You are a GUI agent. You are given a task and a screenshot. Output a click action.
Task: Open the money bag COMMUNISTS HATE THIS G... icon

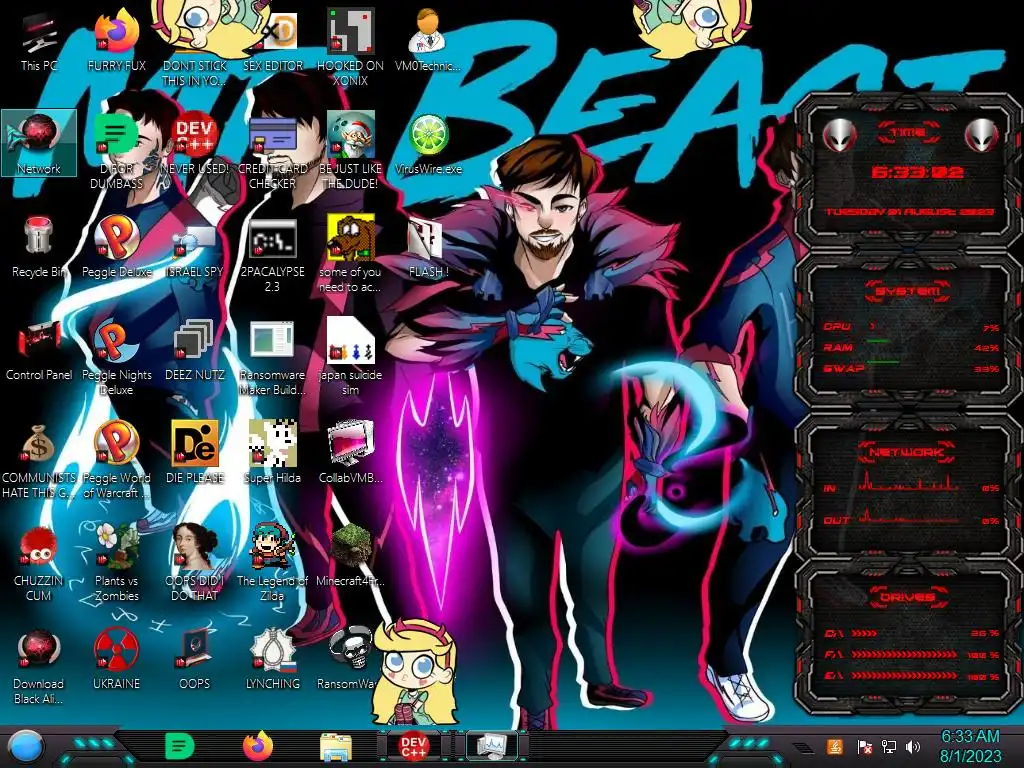click(x=39, y=461)
